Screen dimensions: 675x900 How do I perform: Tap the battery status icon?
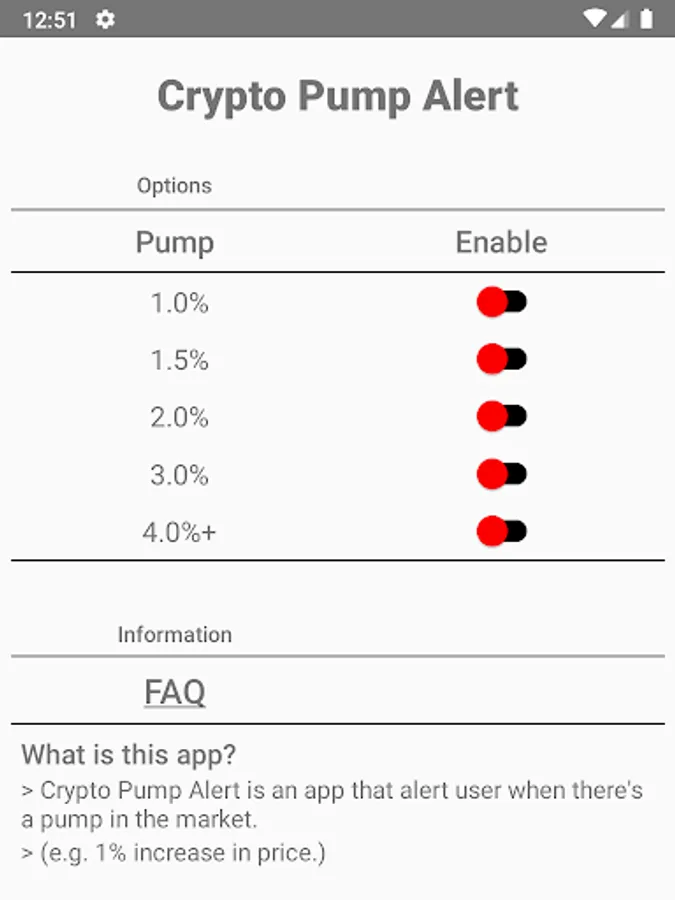647,19
